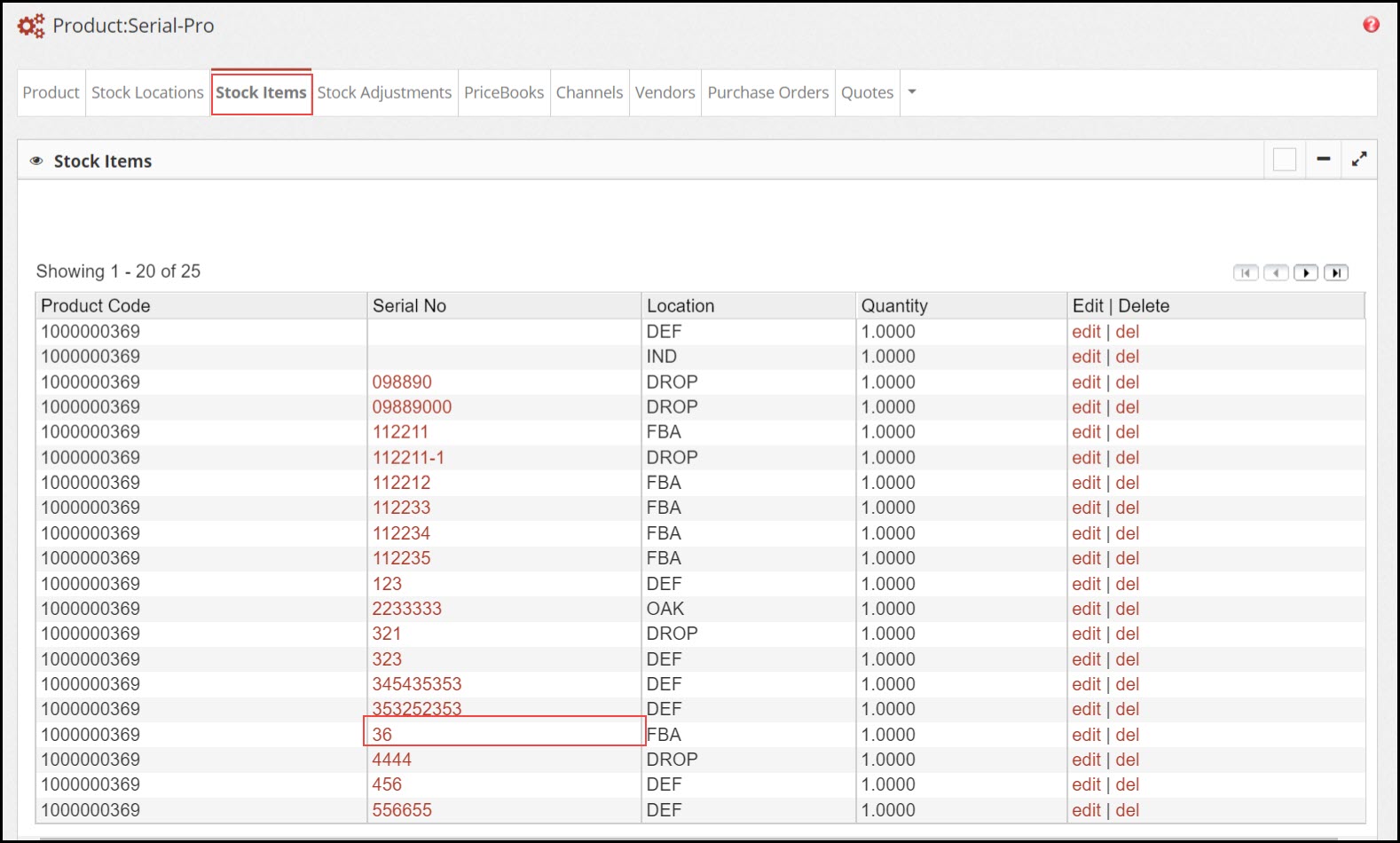Click the Product gears icon beside title
Screen dimensions: 1400x843
[31, 26]
